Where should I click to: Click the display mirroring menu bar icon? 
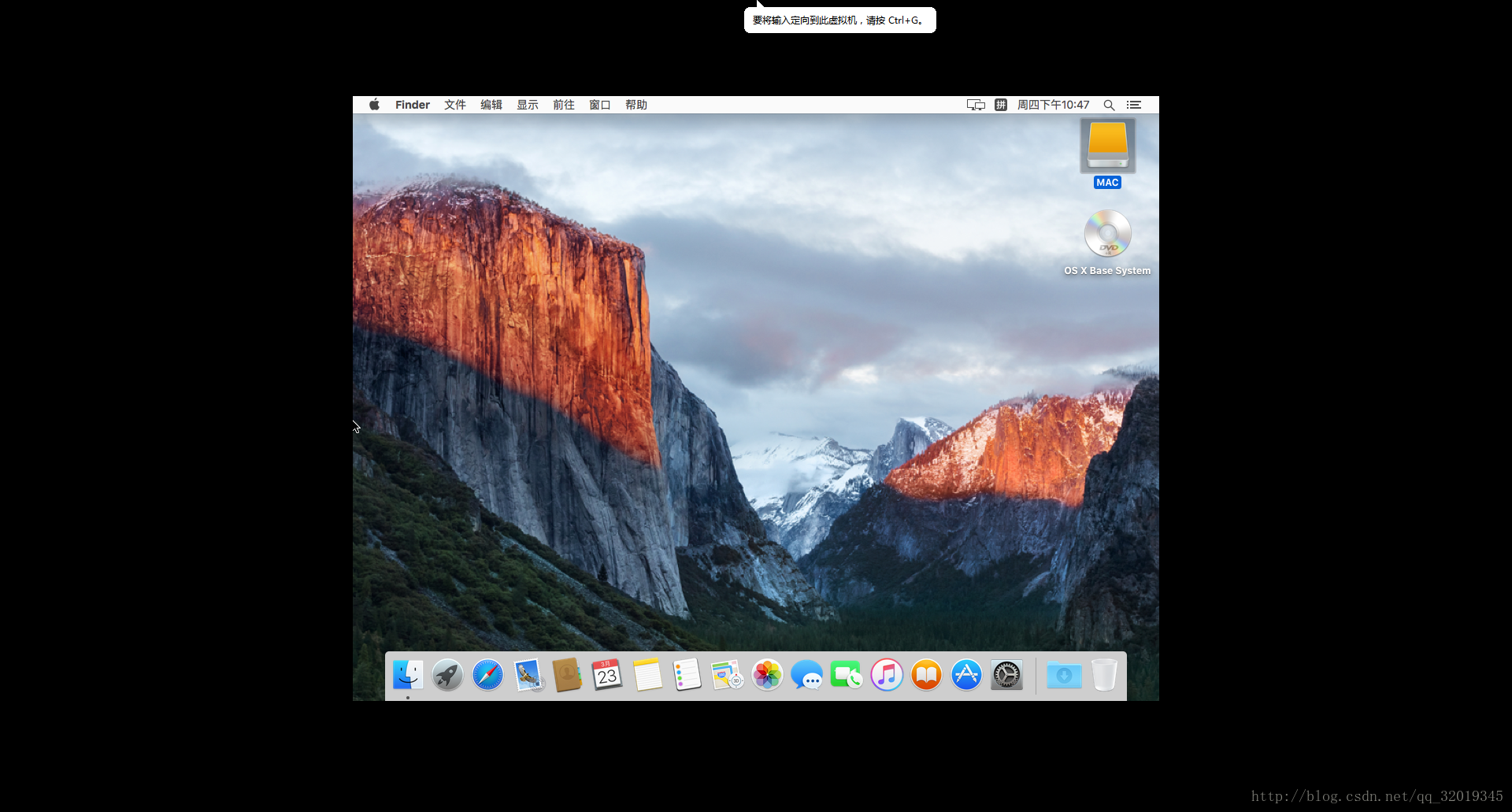(x=976, y=105)
